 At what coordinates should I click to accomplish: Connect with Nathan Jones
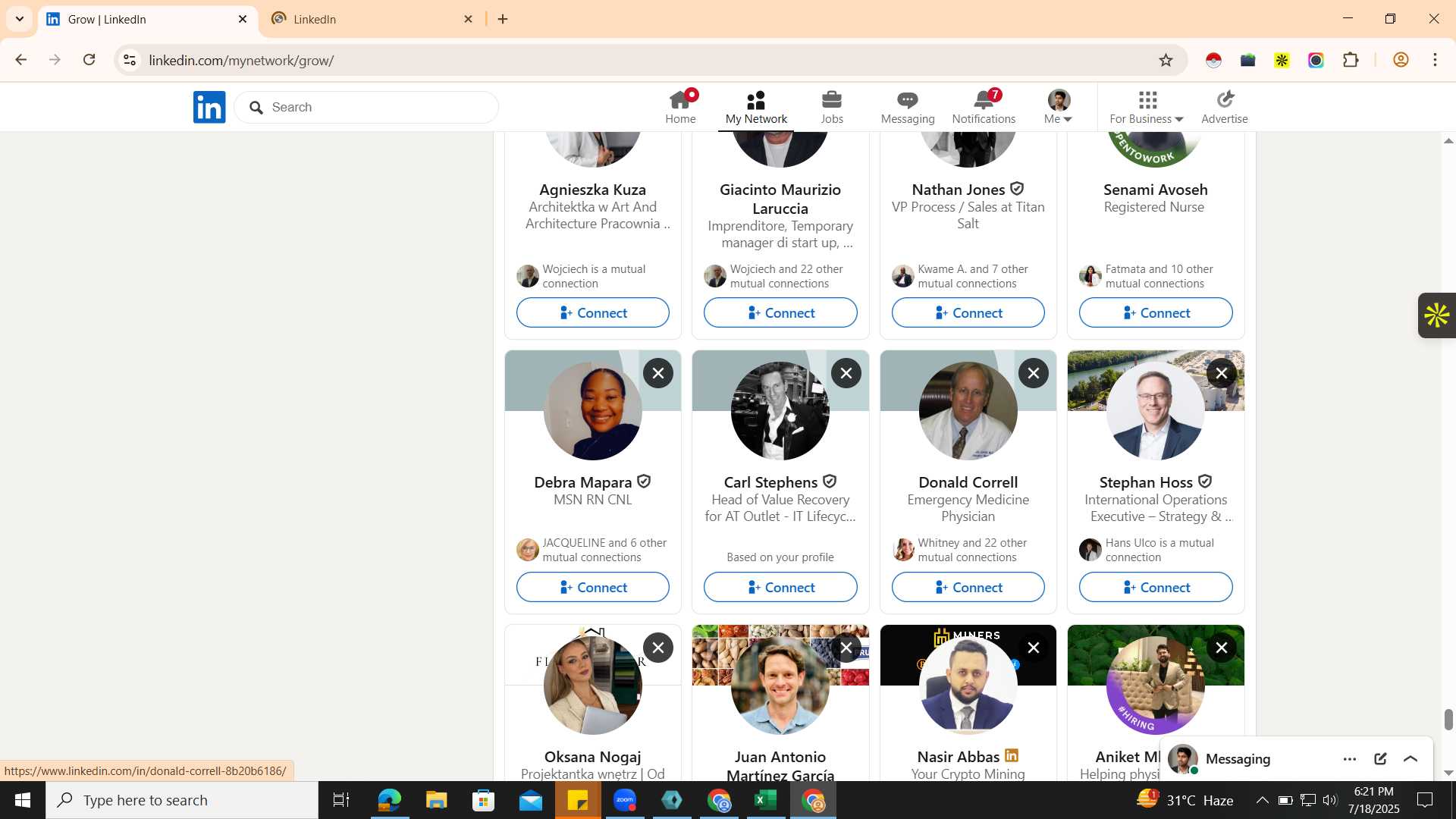[968, 312]
